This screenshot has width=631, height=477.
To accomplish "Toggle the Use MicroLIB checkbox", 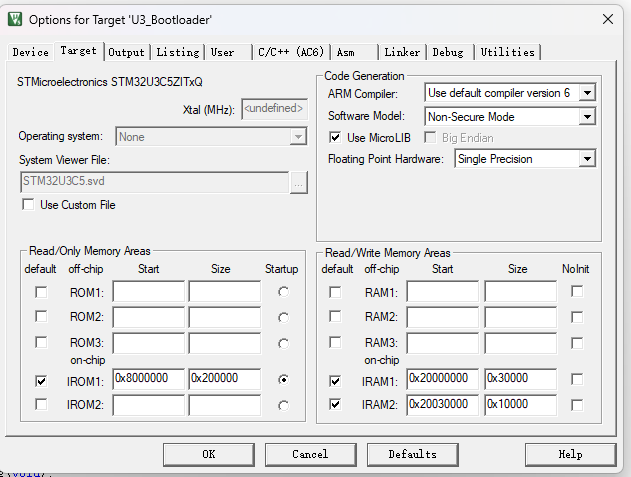I will tap(335, 138).
